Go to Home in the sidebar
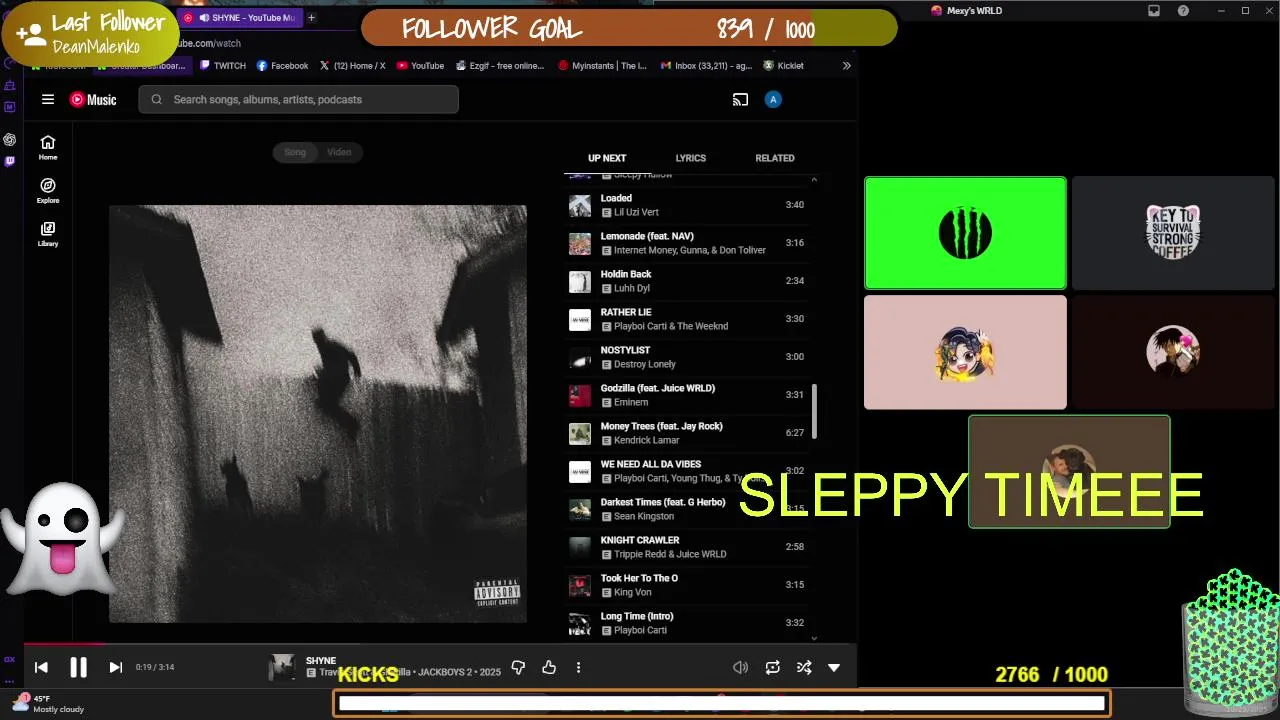The image size is (1280, 720). click(x=48, y=147)
